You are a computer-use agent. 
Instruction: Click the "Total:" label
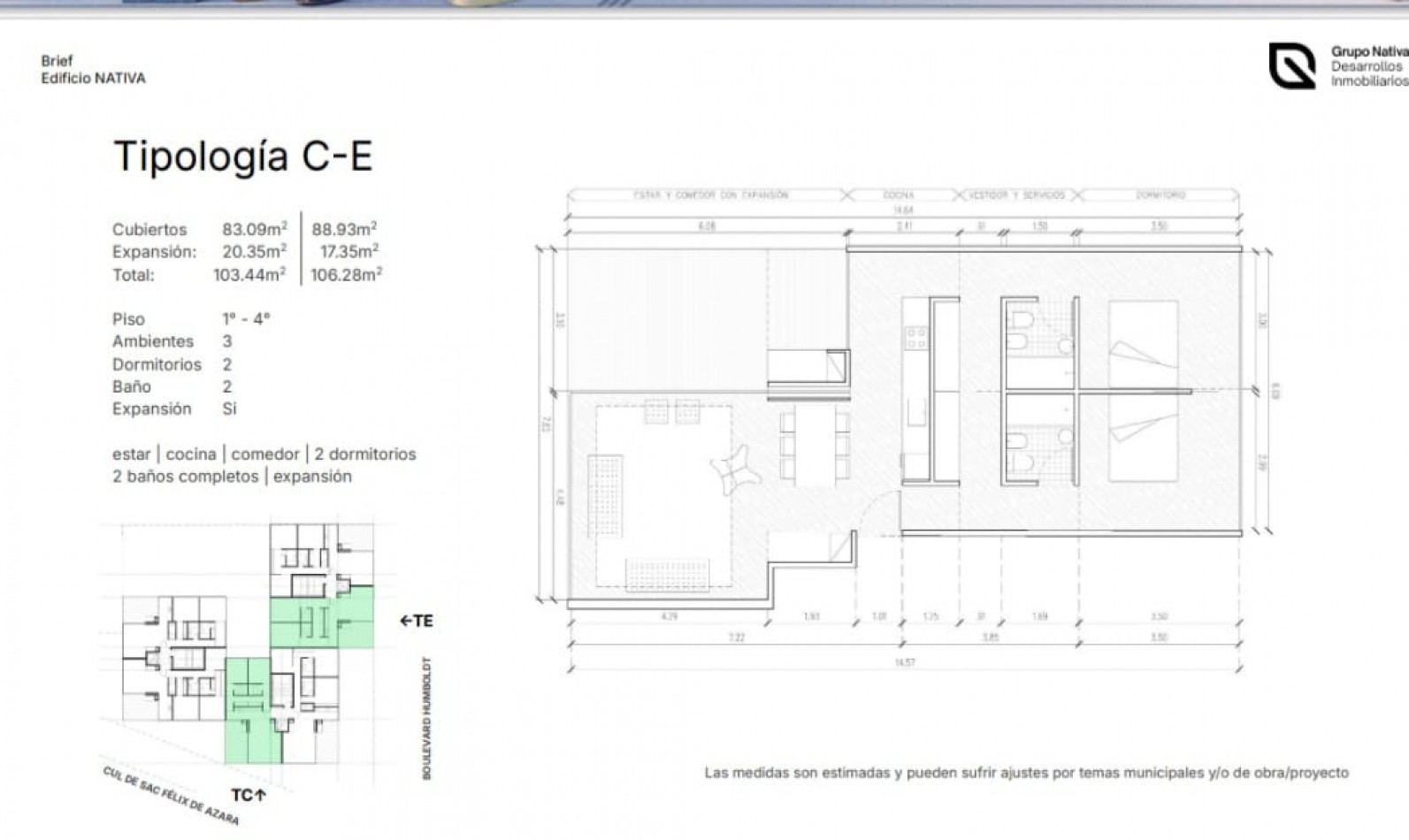[133, 275]
